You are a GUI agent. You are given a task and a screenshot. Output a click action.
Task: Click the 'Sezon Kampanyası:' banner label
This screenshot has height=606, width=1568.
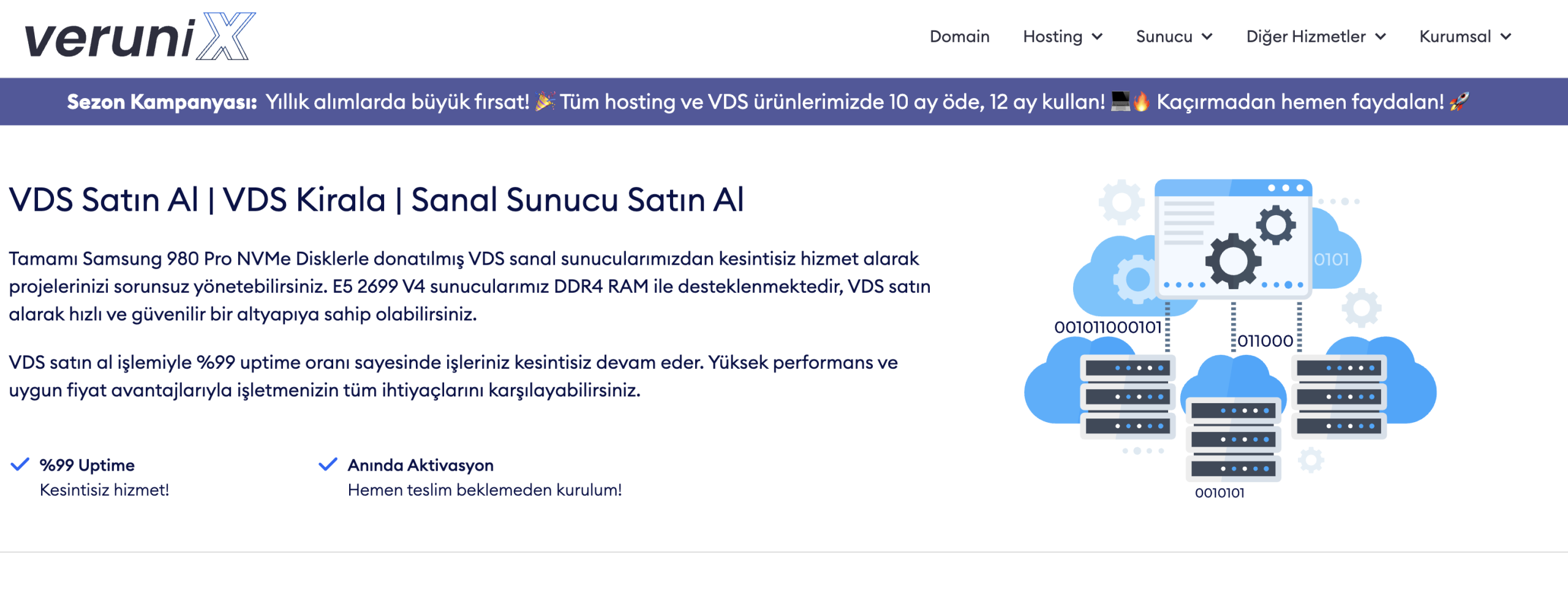(x=162, y=102)
